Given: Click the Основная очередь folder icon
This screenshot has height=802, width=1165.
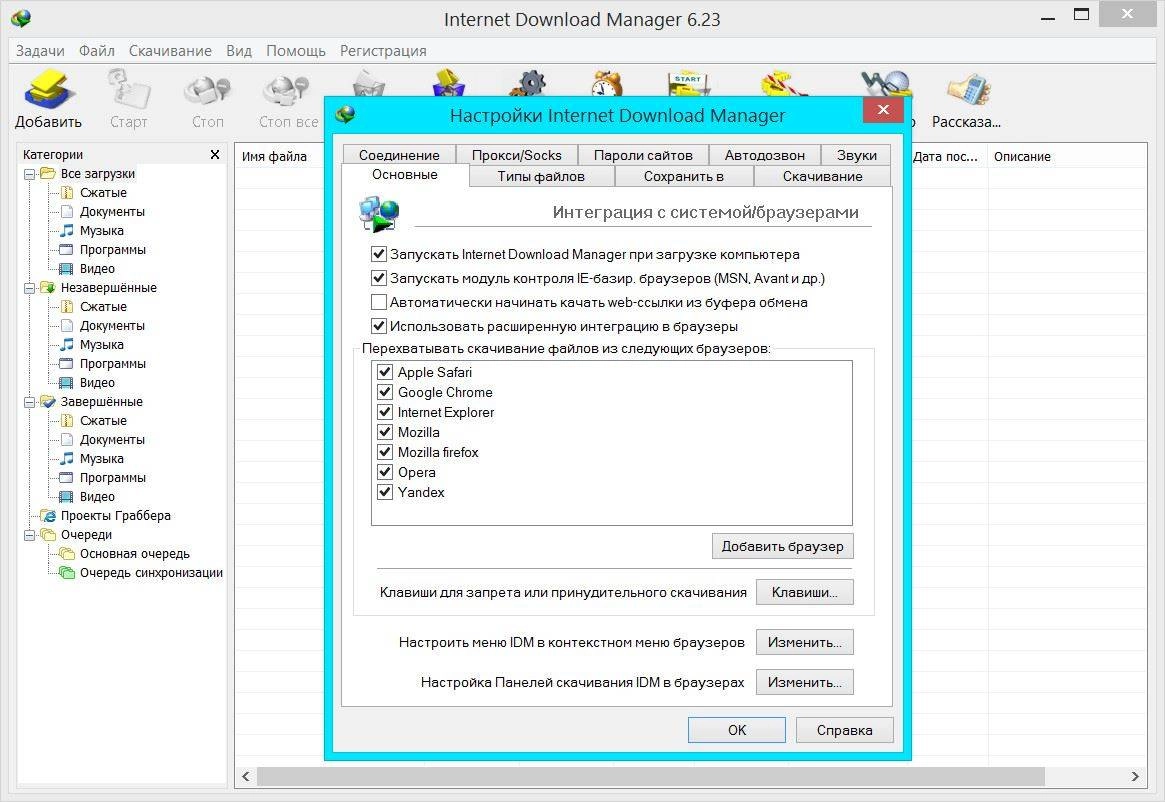Looking at the screenshot, I should tap(67, 554).
